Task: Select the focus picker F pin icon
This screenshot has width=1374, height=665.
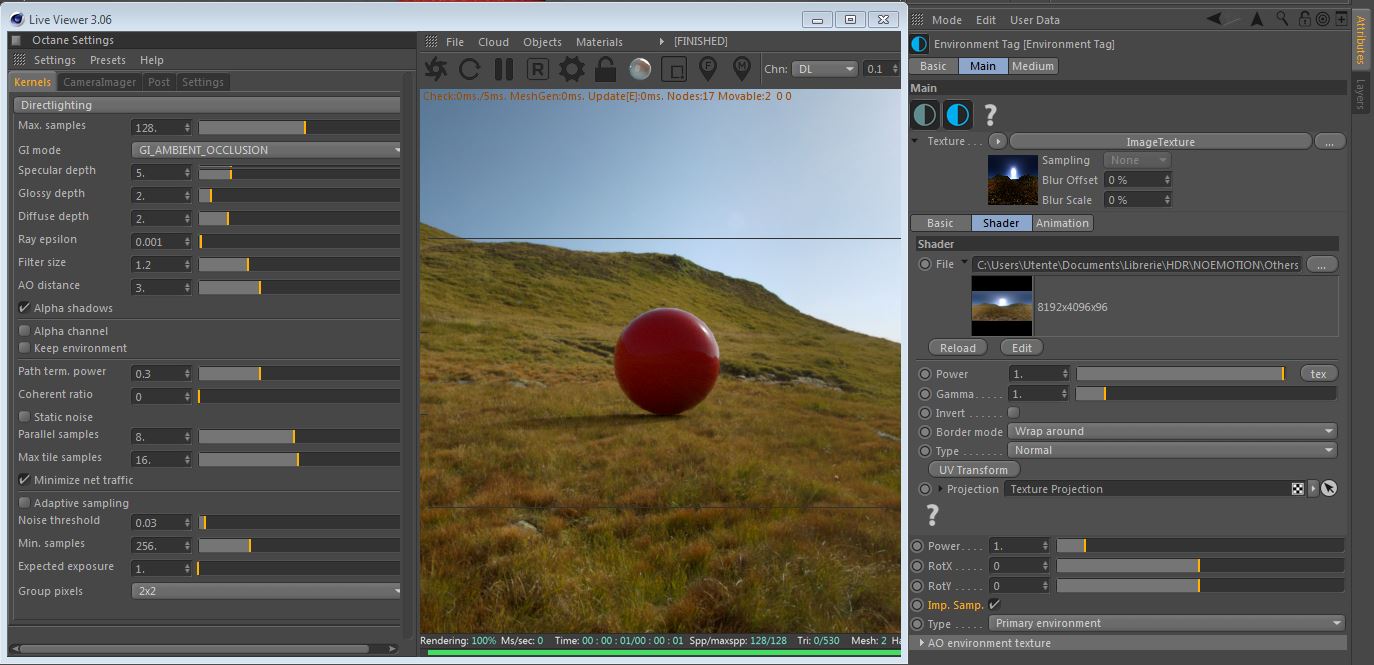Action: tap(708, 68)
